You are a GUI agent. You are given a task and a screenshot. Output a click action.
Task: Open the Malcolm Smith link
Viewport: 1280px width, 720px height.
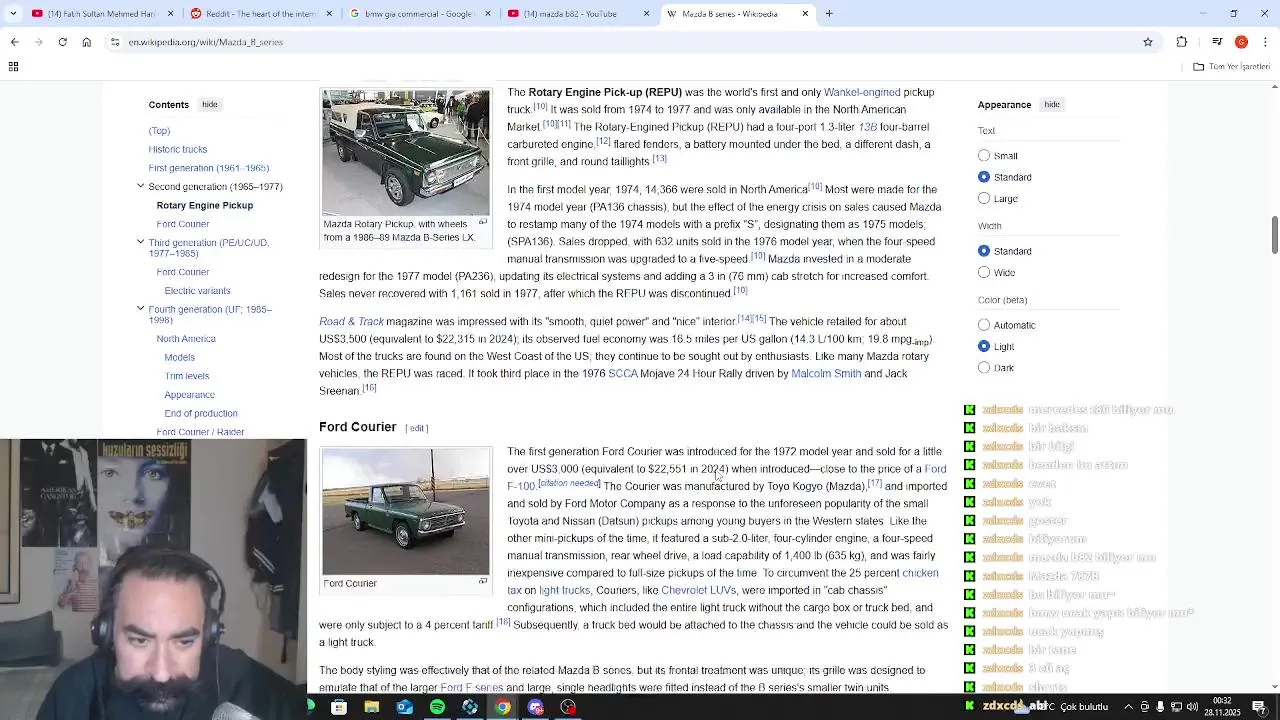click(826, 373)
